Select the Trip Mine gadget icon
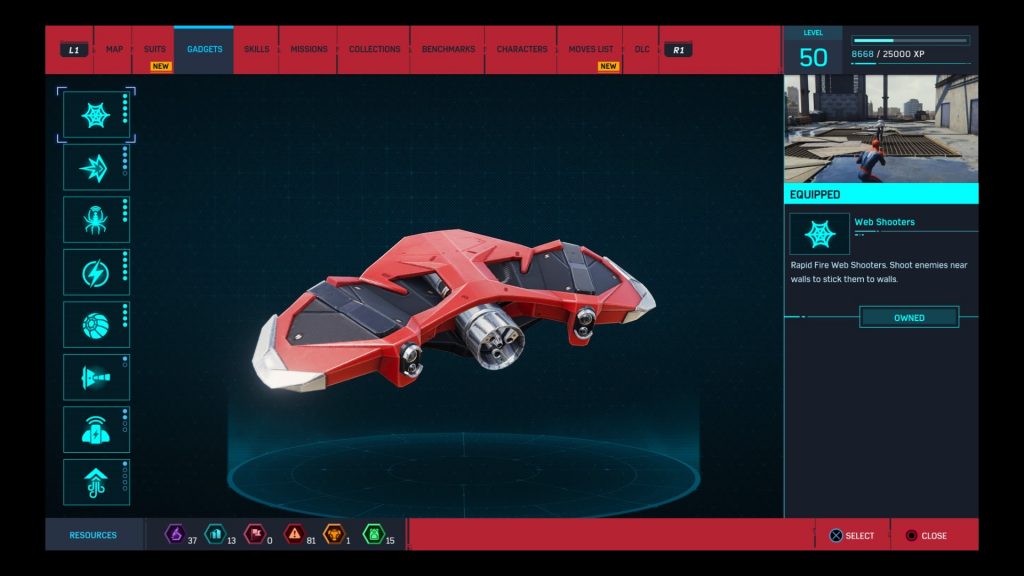The image size is (1024, 576). click(96, 377)
